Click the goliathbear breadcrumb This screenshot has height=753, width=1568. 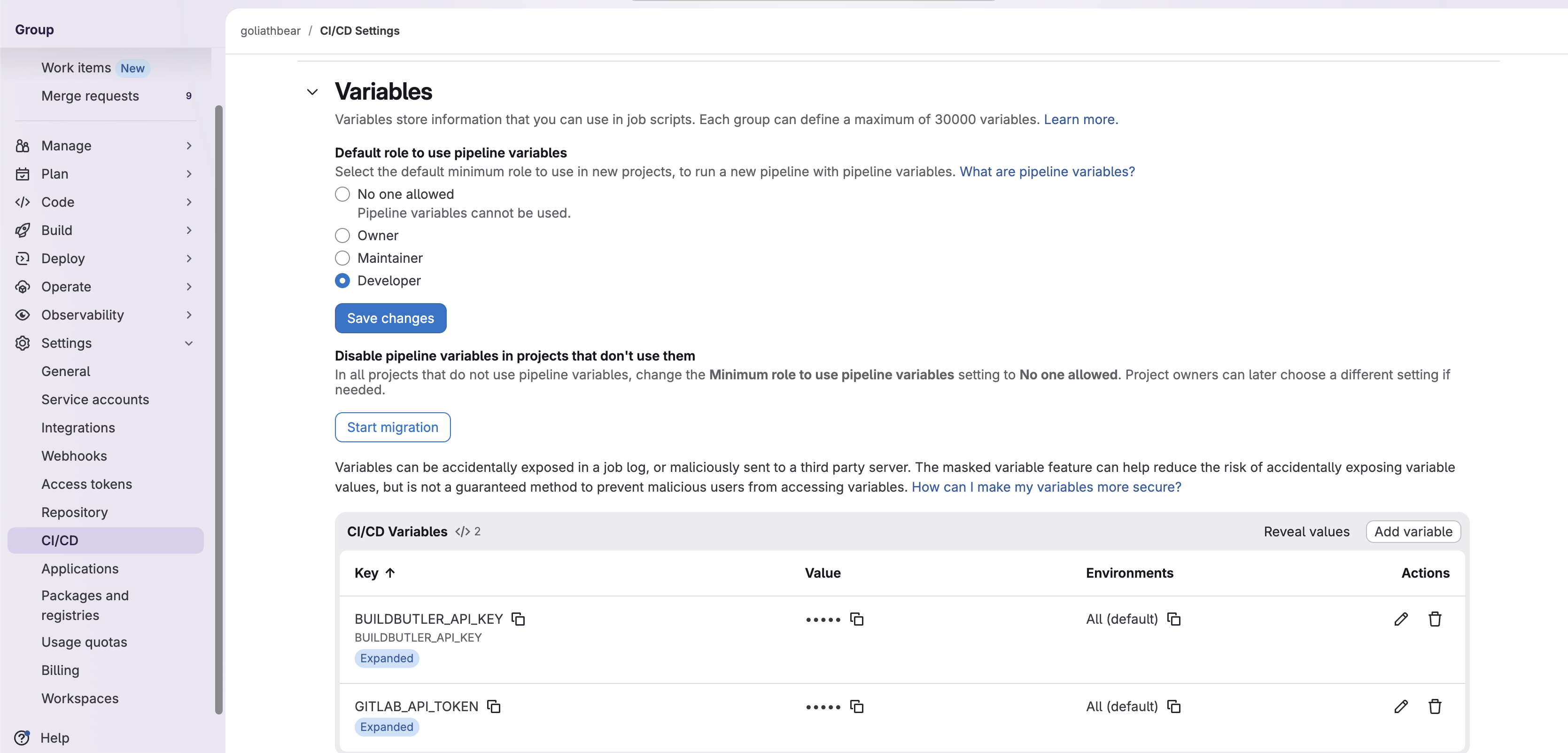[x=270, y=31]
